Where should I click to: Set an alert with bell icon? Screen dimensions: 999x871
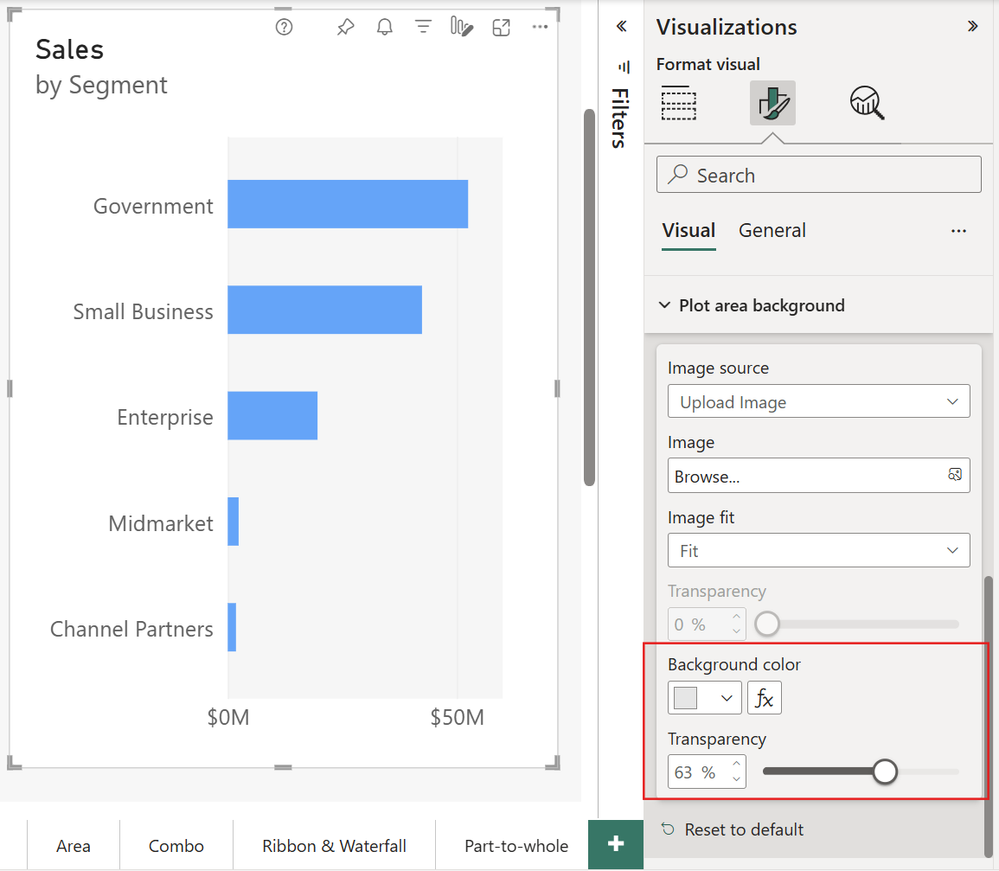pos(384,27)
